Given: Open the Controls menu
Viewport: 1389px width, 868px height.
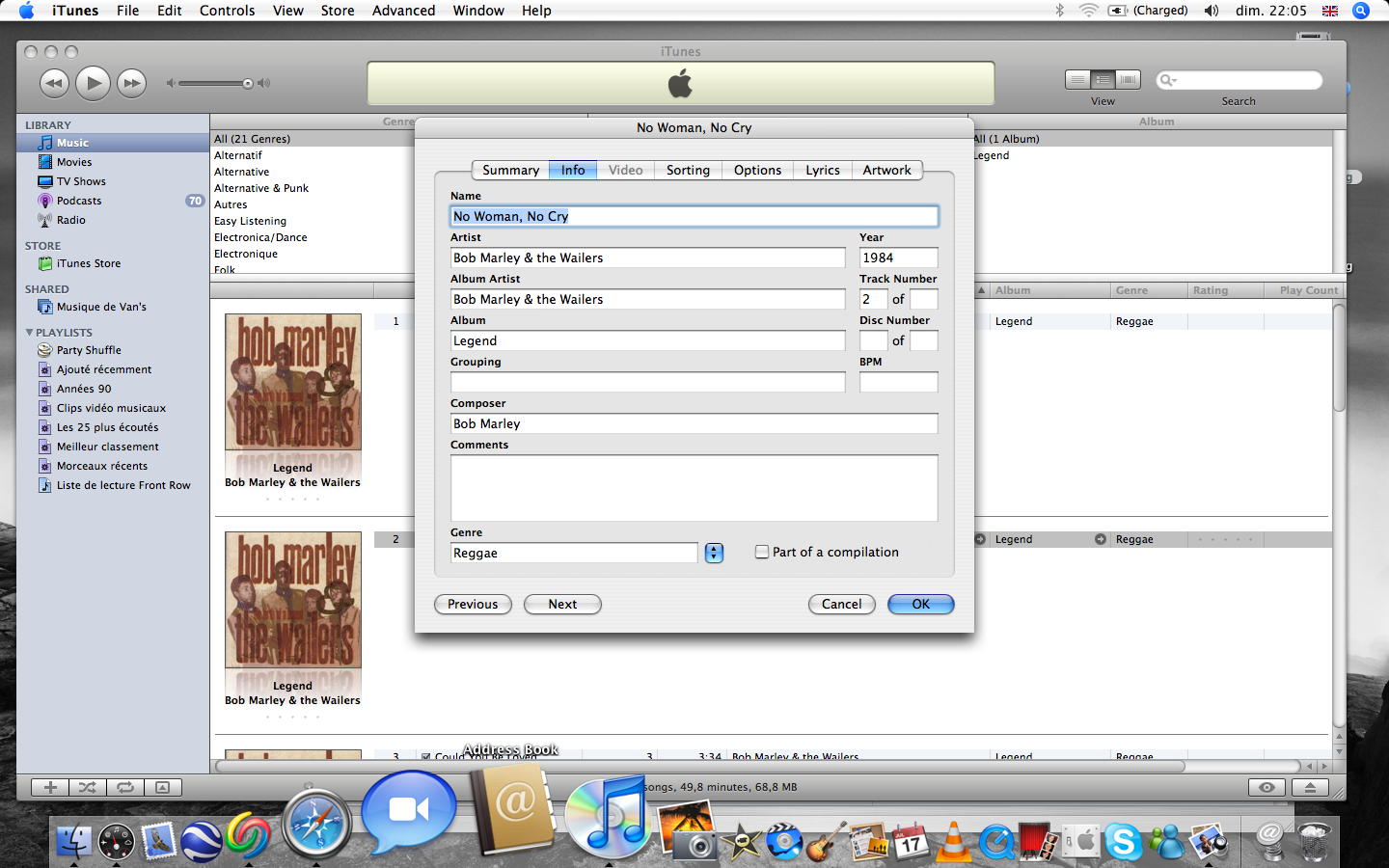Looking at the screenshot, I should [227, 11].
